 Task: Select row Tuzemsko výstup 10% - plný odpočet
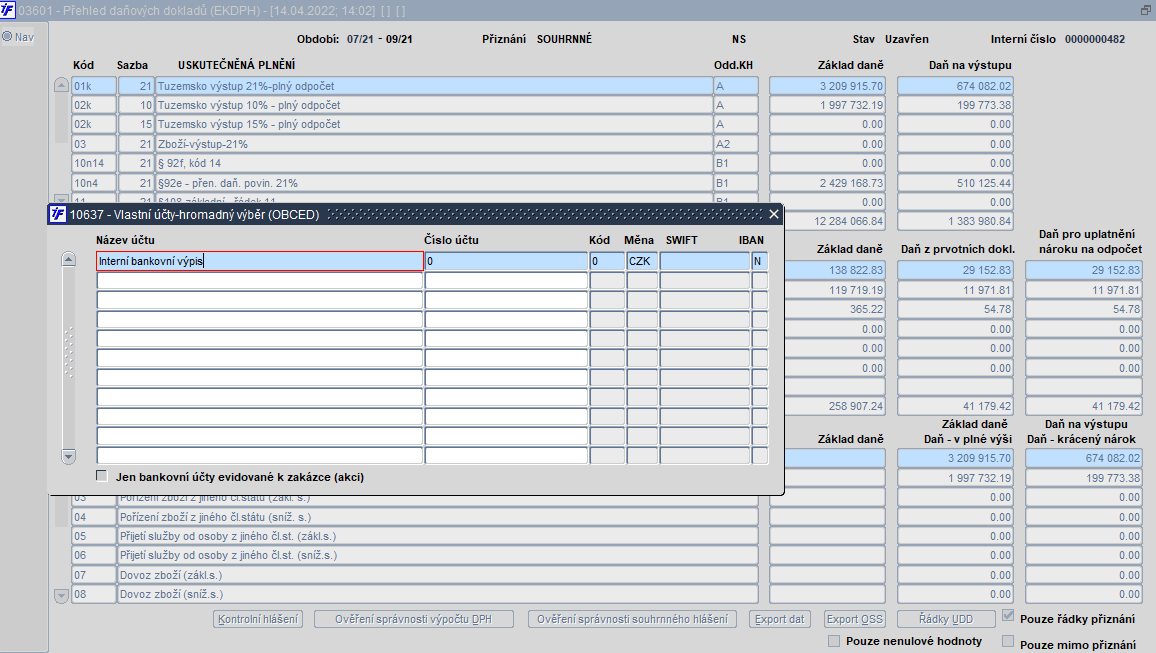point(434,105)
